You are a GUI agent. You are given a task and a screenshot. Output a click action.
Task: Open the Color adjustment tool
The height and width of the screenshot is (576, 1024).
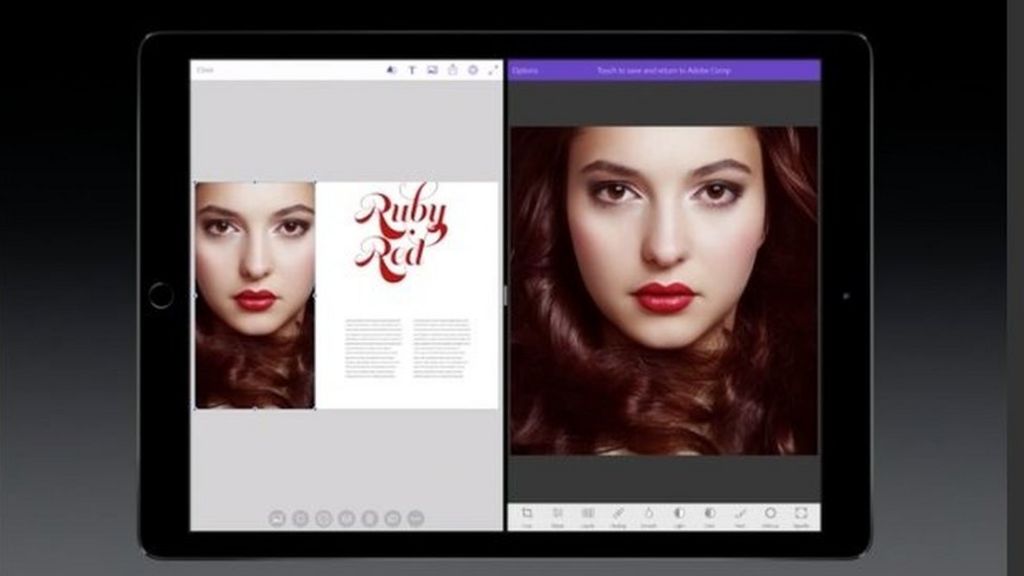(709, 517)
